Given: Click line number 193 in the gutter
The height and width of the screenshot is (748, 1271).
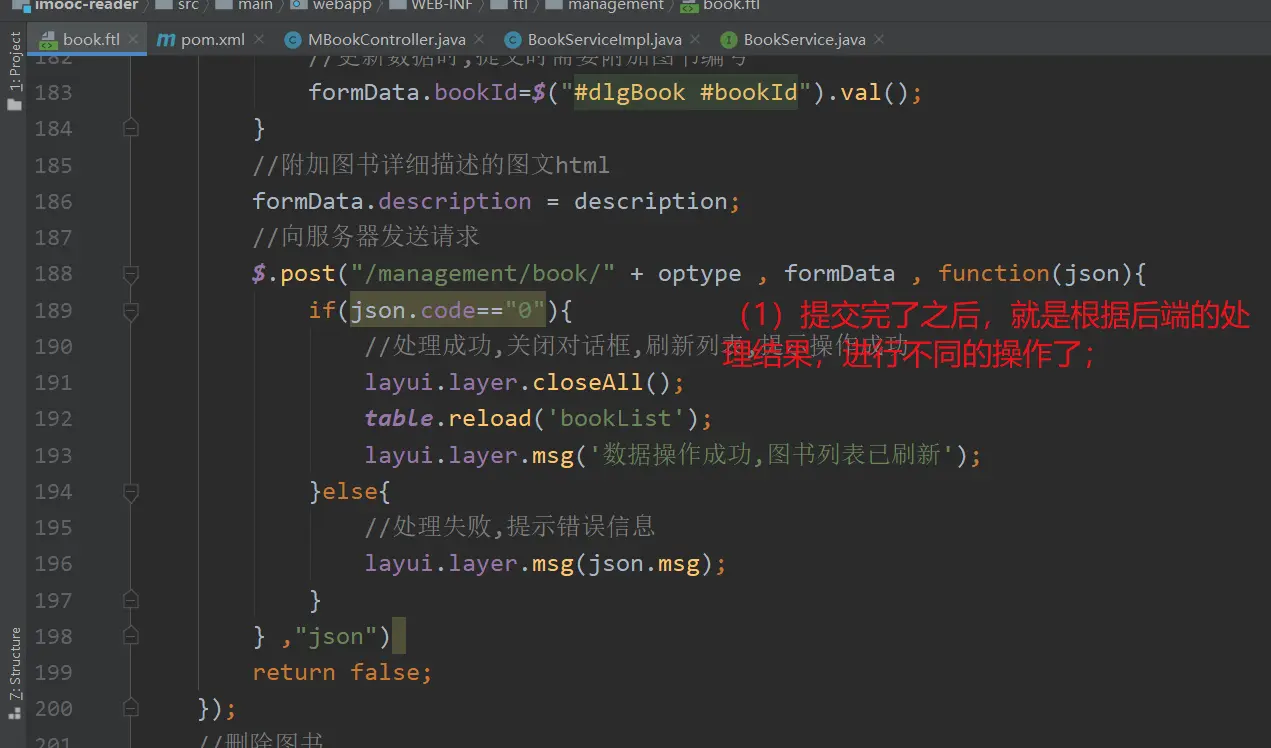Looking at the screenshot, I should [54, 455].
